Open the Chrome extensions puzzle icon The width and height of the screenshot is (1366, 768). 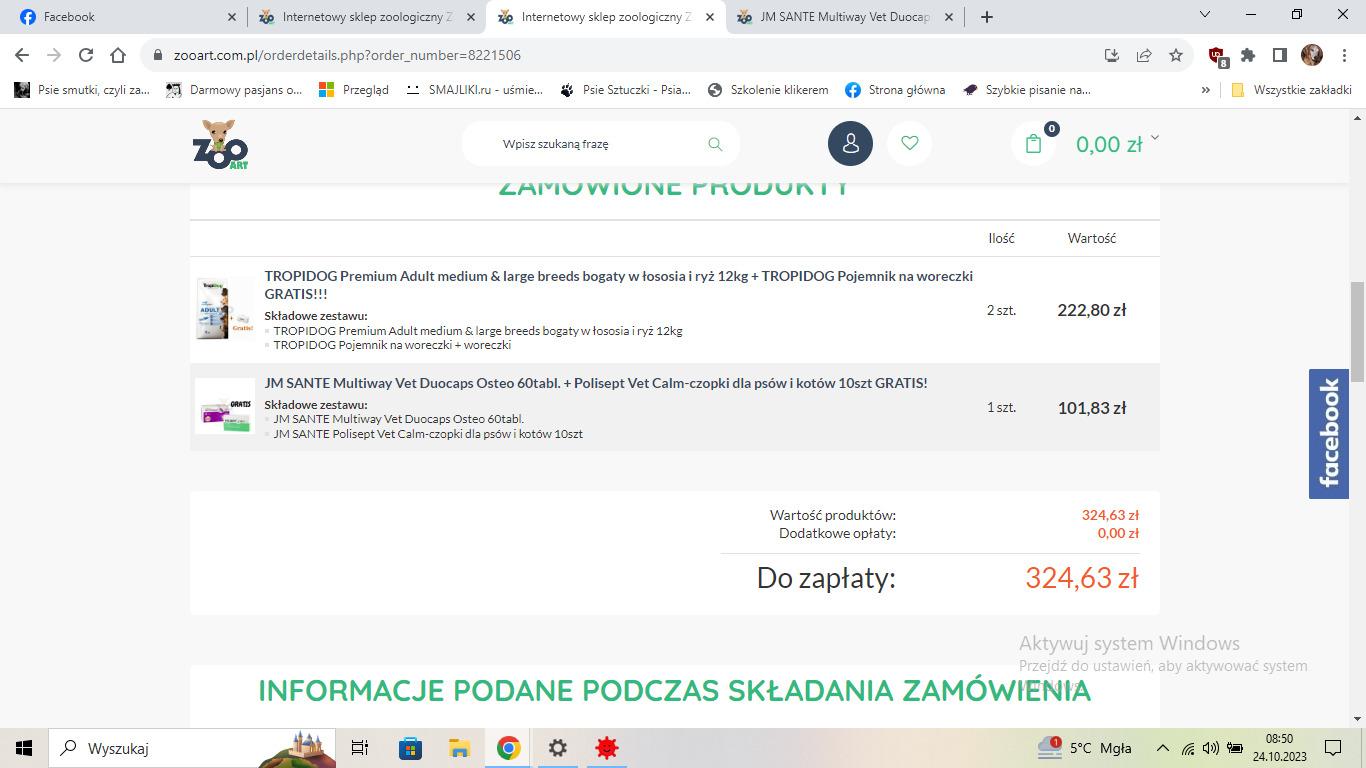click(1248, 55)
